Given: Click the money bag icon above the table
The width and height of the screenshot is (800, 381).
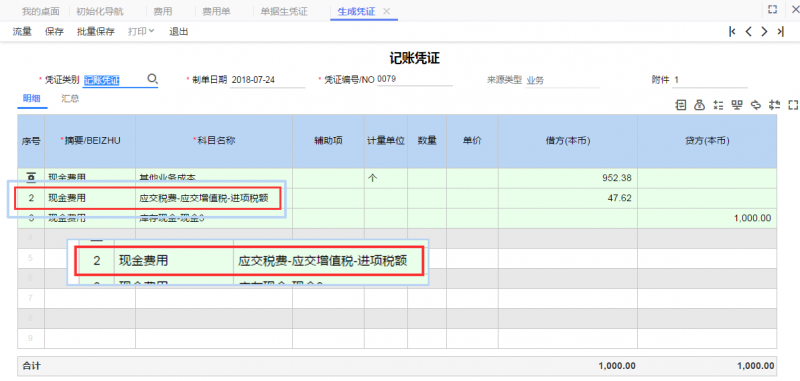Looking at the screenshot, I should pyautogui.click(x=699, y=105).
